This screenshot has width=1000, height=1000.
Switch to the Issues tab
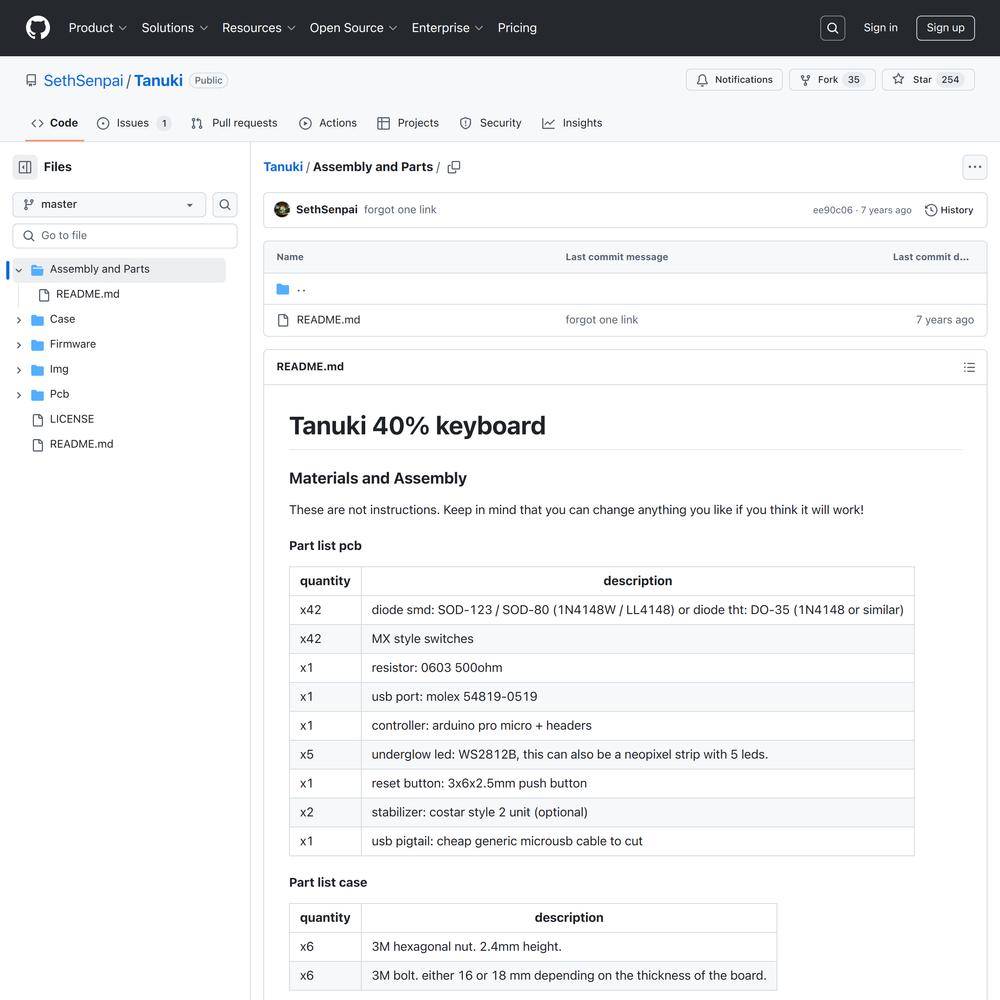click(133, 123)
